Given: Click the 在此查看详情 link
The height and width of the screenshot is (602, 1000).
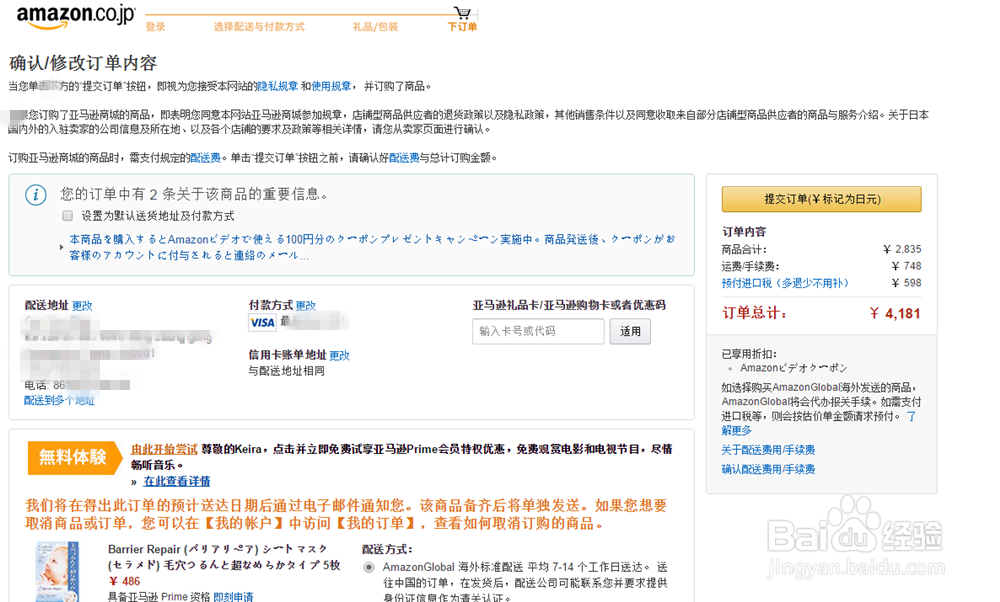Looking at the screenshot, I should click(177, 481).
